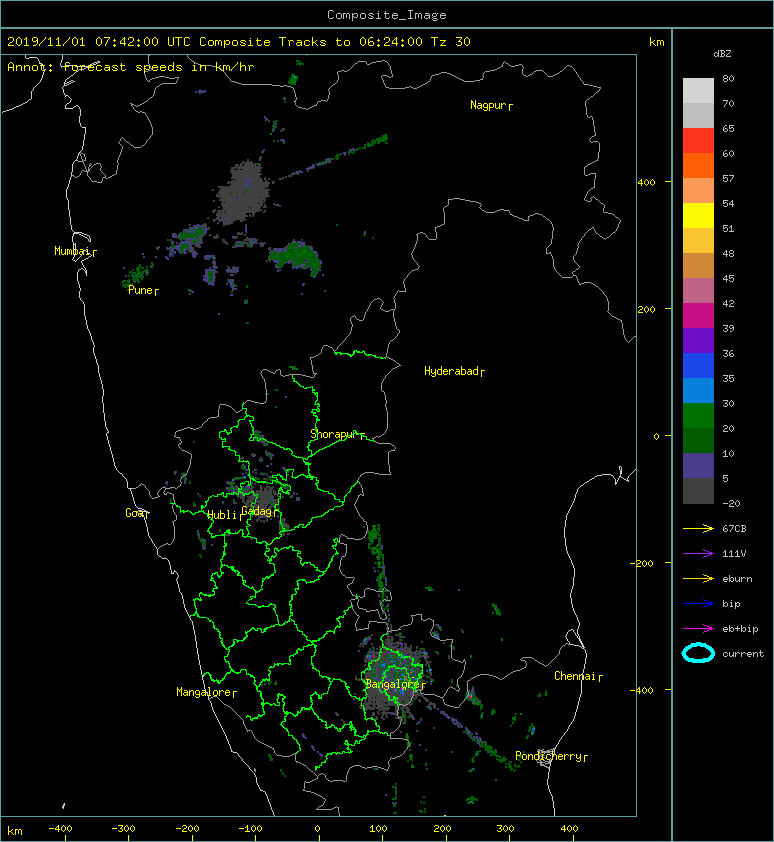Screen dimensions: 774x842
Task: Click the green radar echo cluster east of Pune
Action: [296, 258]
